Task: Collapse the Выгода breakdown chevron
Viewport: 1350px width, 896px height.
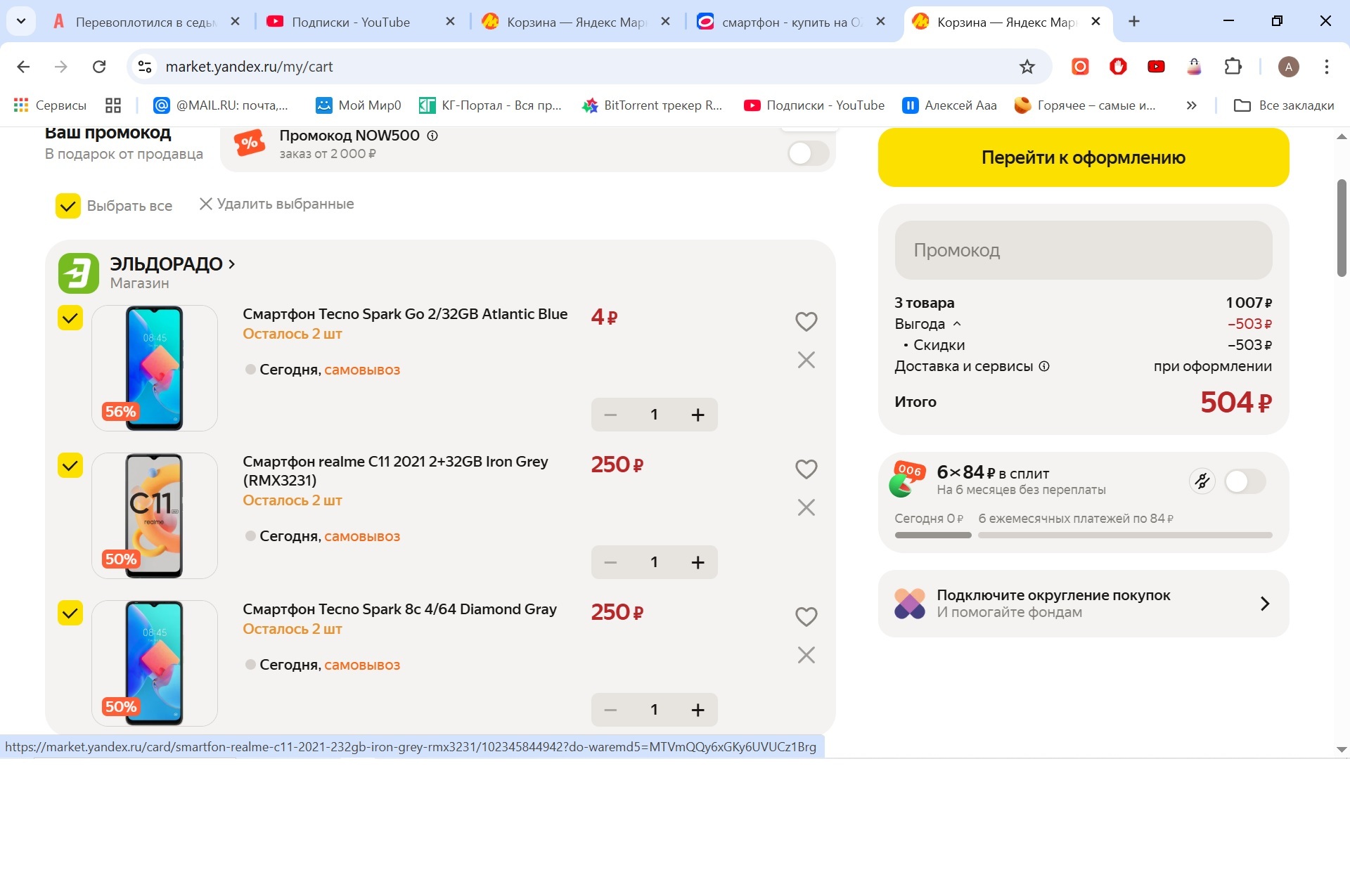Action: [x=957, y=324]
